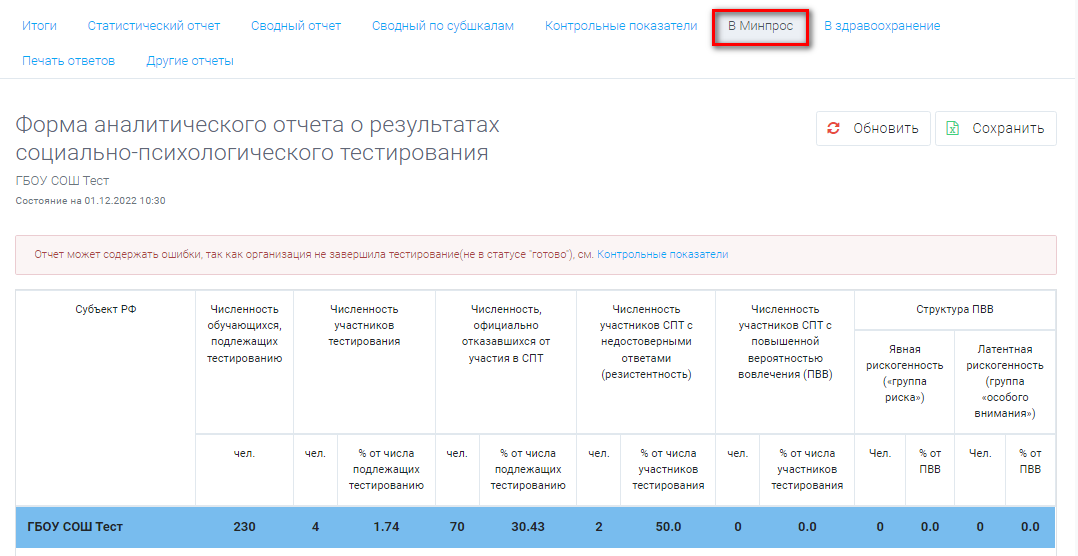Go to Сводный по субшкалам tab
Screen dimensions: 1078x556
(x=443, y=26)
